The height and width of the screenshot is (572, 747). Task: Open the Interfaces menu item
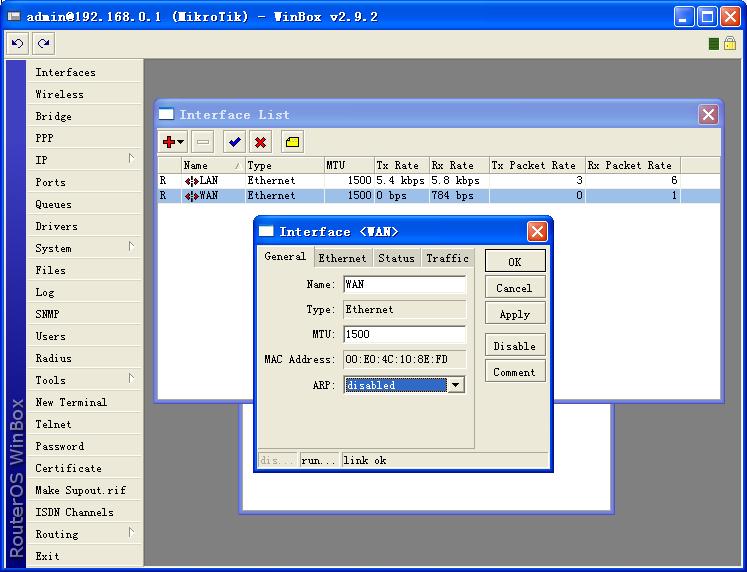[85, 72]
